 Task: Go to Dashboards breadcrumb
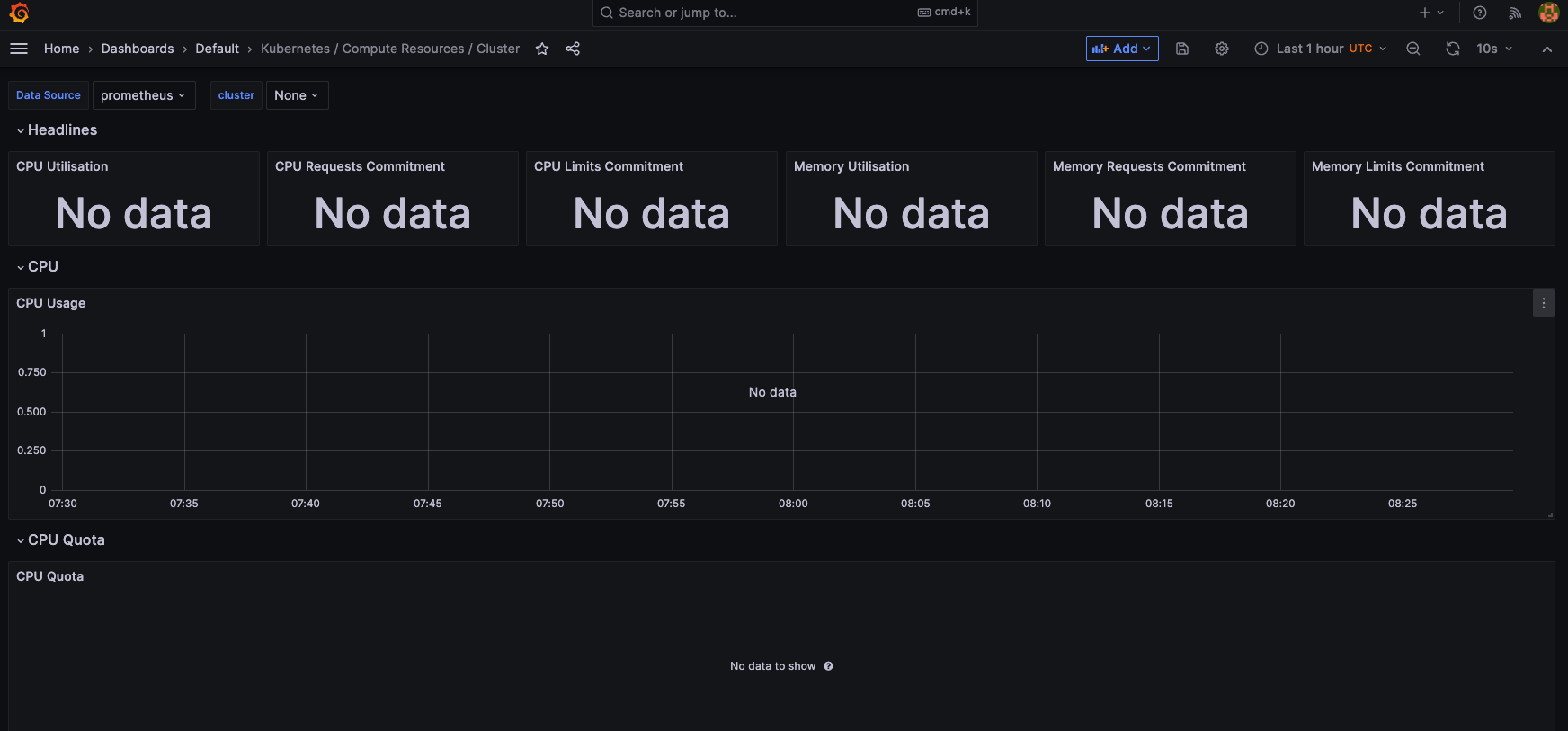point(138,49)
